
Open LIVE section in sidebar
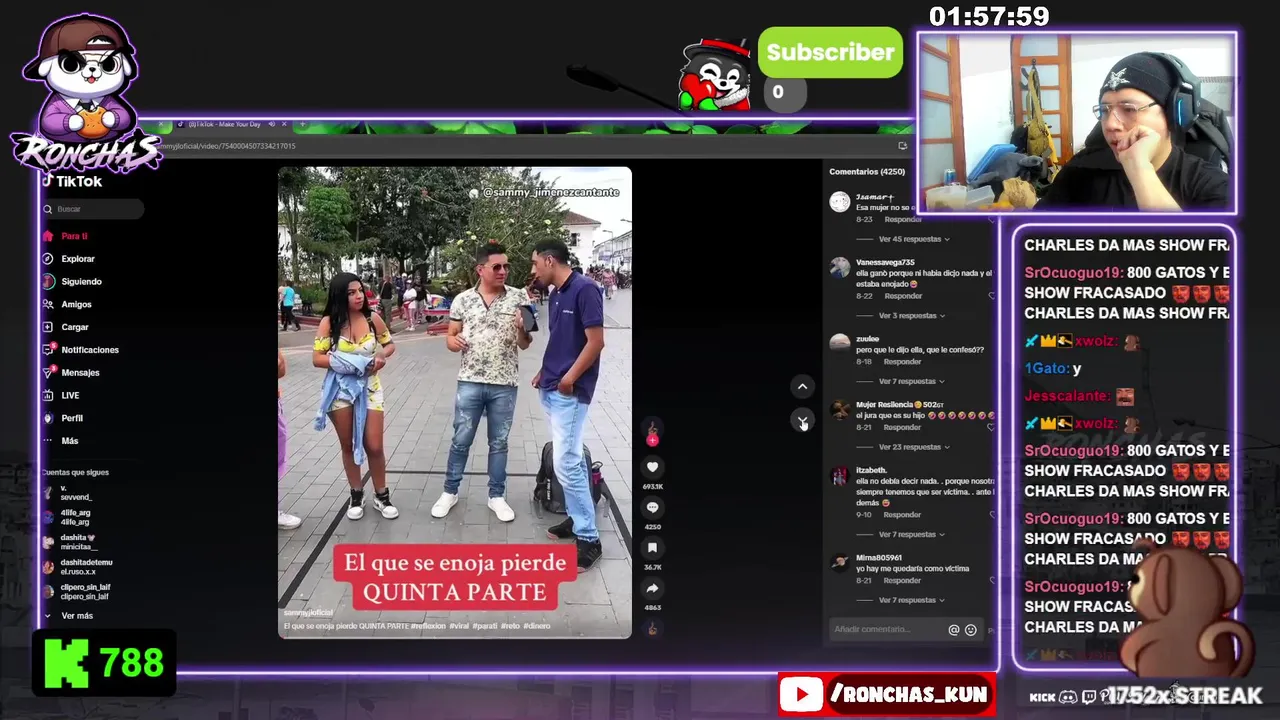(70, 395)
